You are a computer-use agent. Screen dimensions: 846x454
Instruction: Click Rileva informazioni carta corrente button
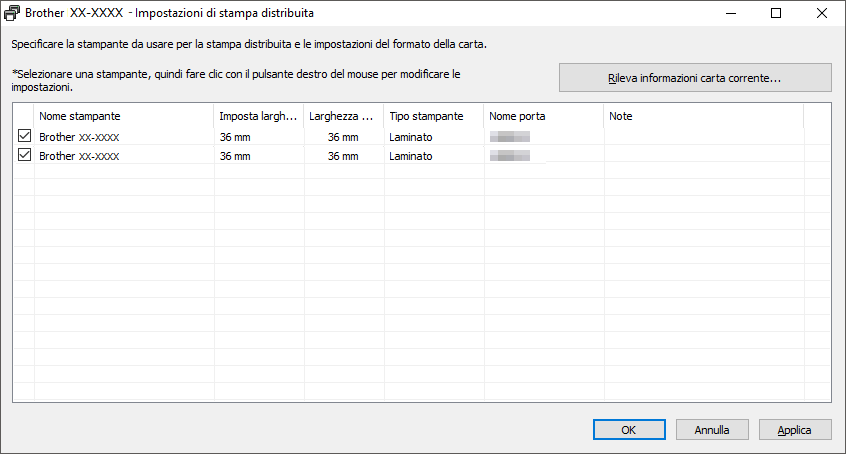point(695,78)
